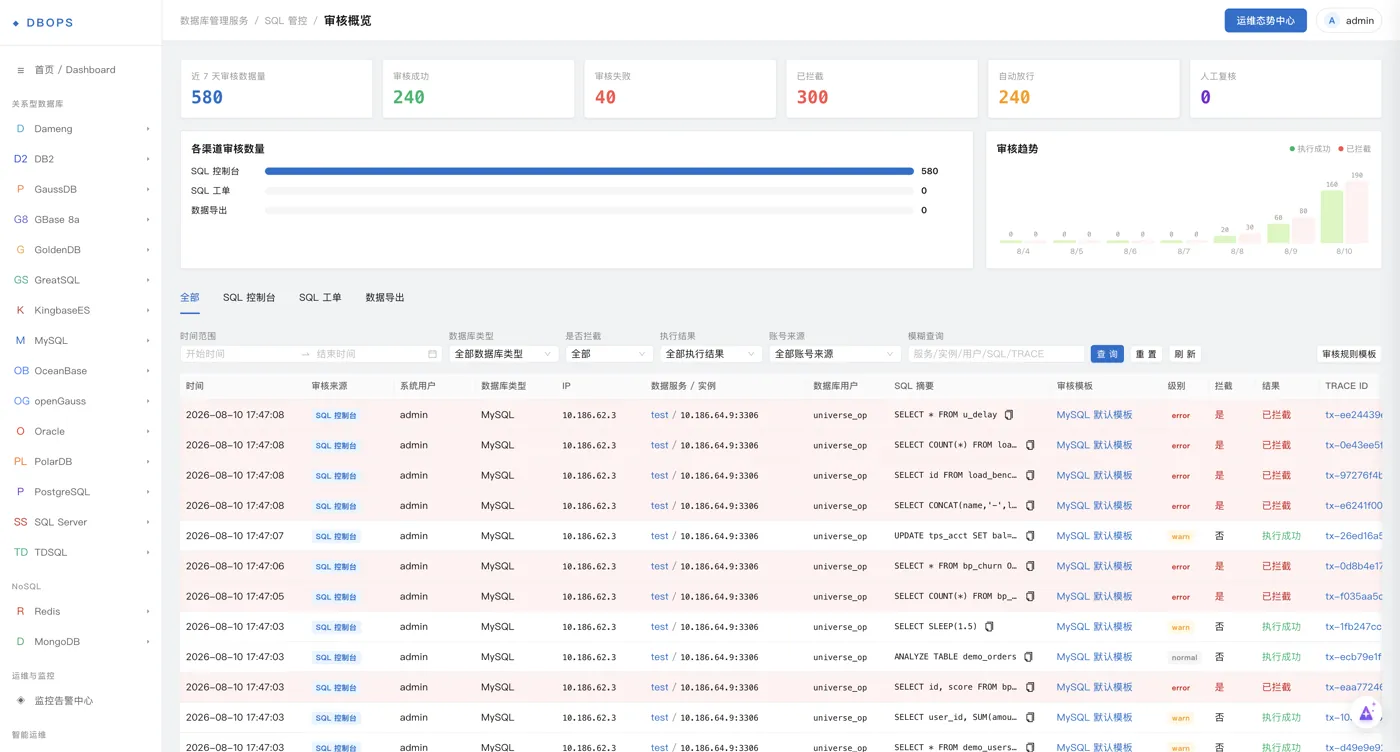Click the MySQL sidebar icon
This screenshot has height=752, width=1400.
20,340
